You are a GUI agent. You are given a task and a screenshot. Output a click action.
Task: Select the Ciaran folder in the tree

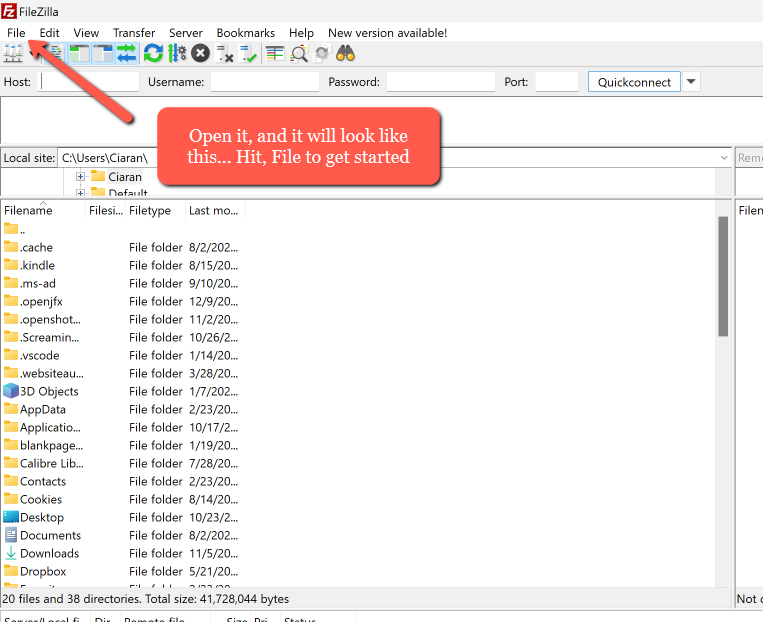tap(125, 177)
